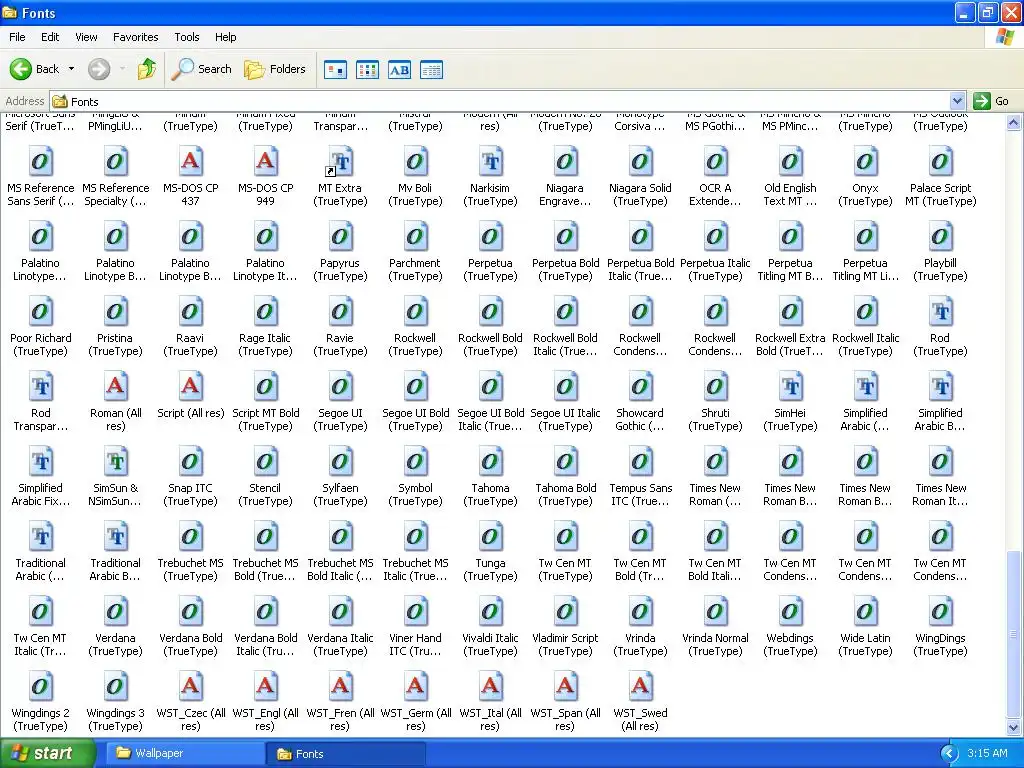The image size is (1024, 768).
Task: Select the WST_Czec (All res) font icon
Action: click(190, 687)
